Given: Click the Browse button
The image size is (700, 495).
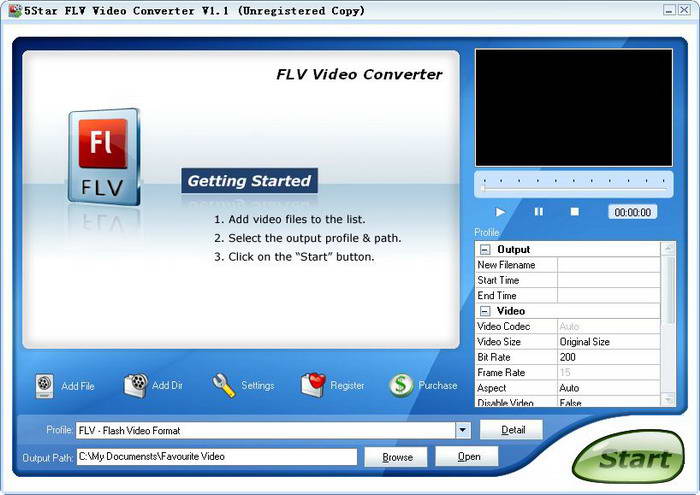Looking at the screenshot, I should [x=396, y=457].
